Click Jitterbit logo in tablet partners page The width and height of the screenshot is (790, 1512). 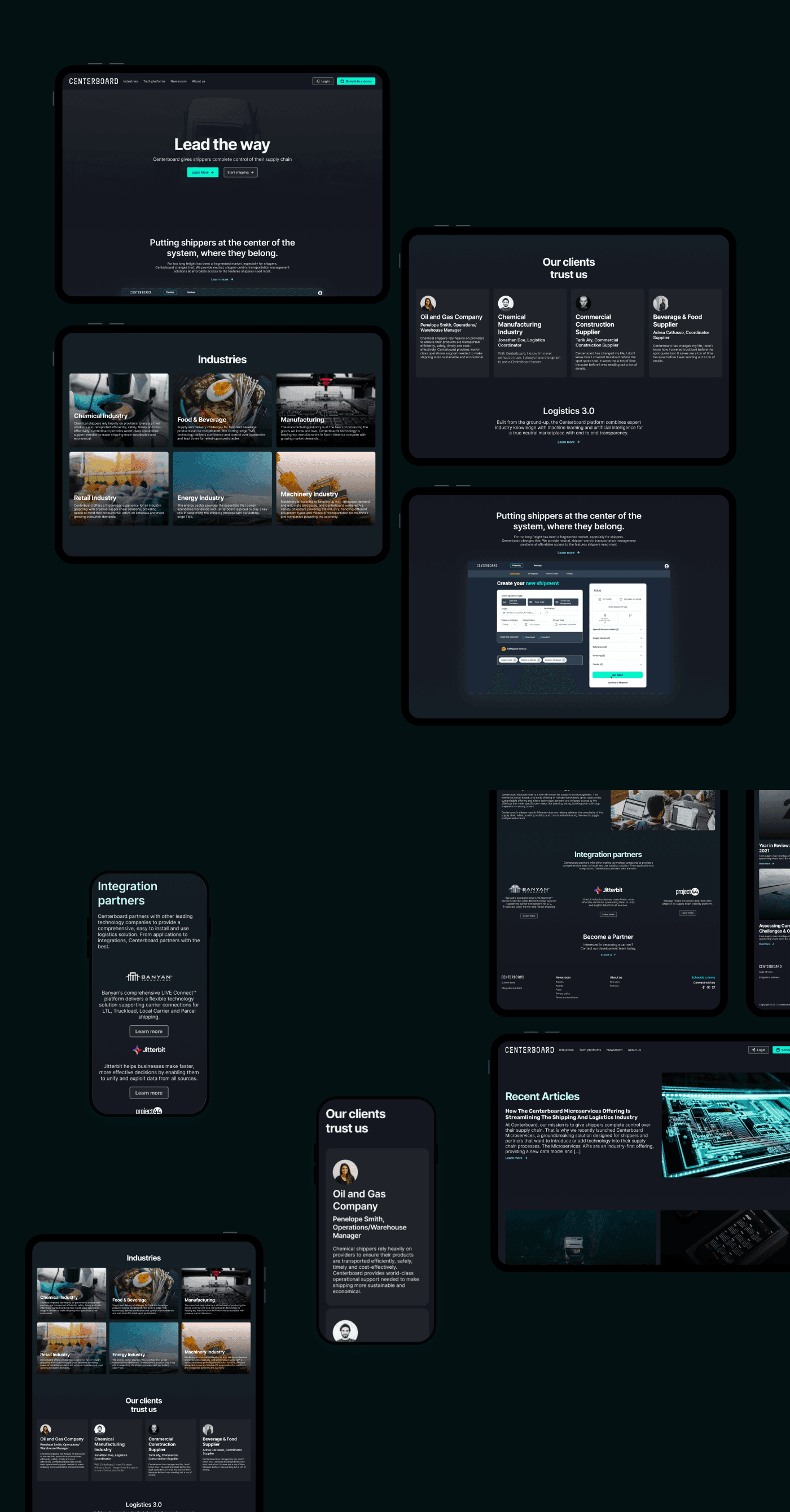pyautogui.click(x=608, y=890)
